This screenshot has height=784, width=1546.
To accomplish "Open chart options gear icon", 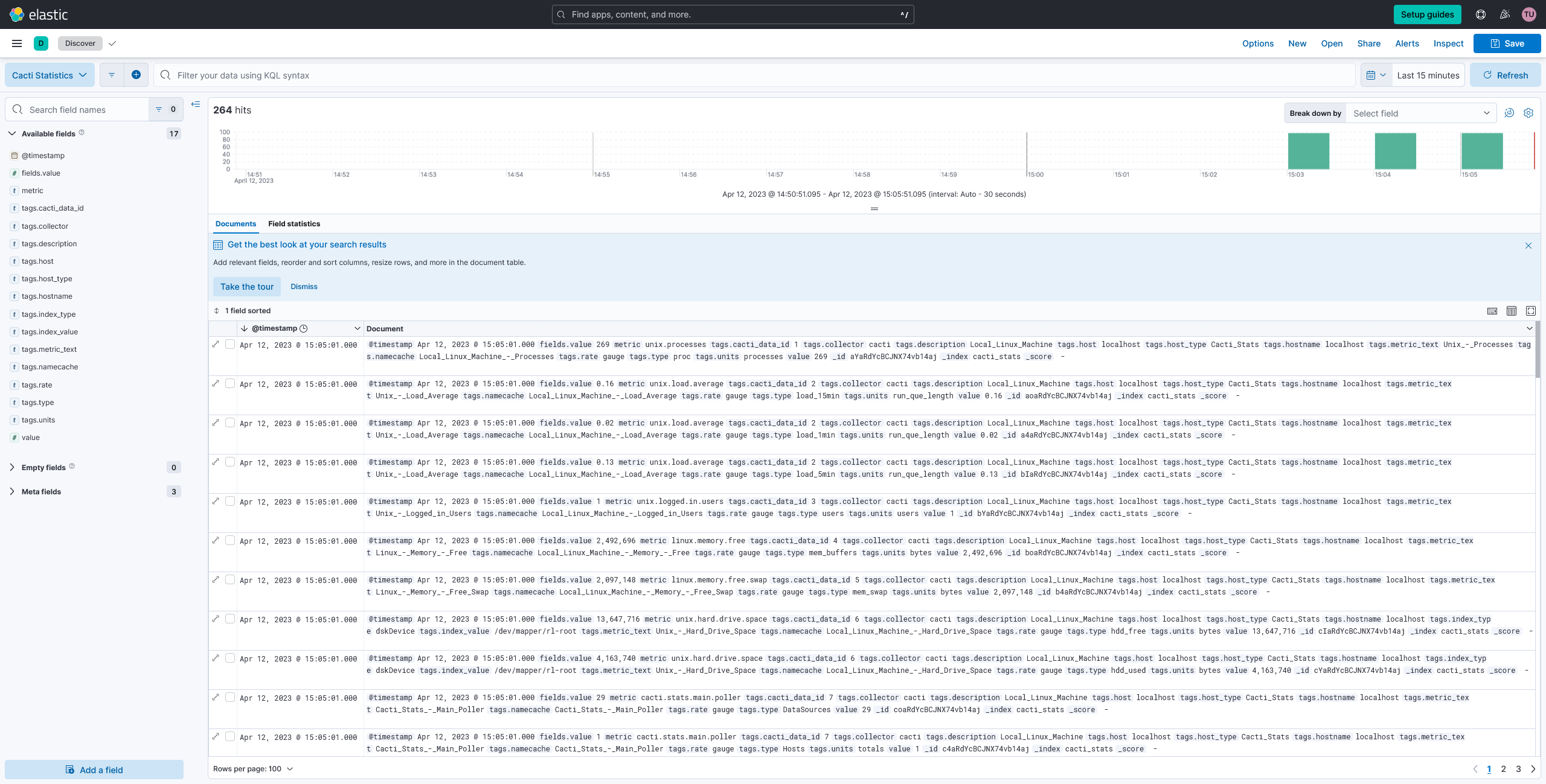I will (x=1528, y=113).
